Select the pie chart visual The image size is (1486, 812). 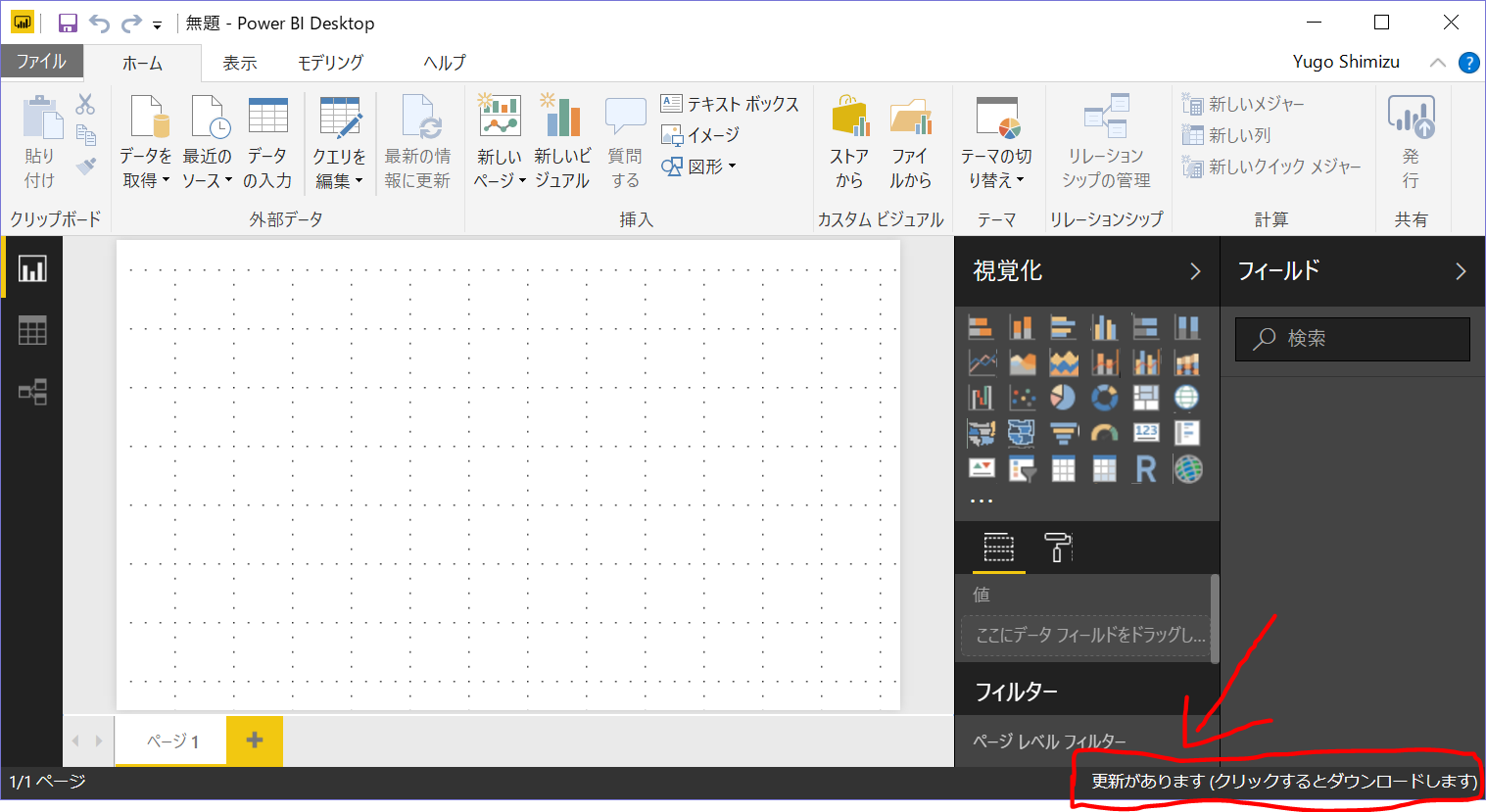[x=1063, y=398]
